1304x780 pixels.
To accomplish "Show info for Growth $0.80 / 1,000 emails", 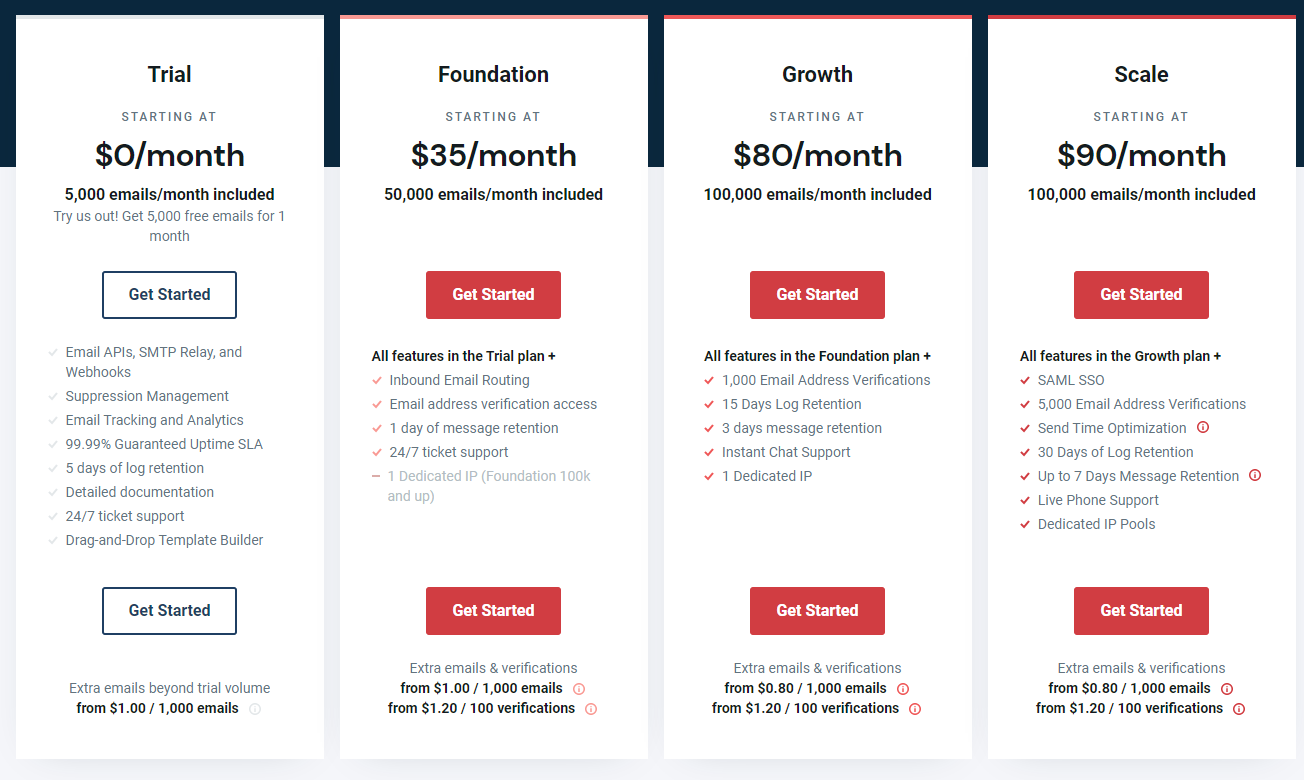I will click(x=903, y=689).
